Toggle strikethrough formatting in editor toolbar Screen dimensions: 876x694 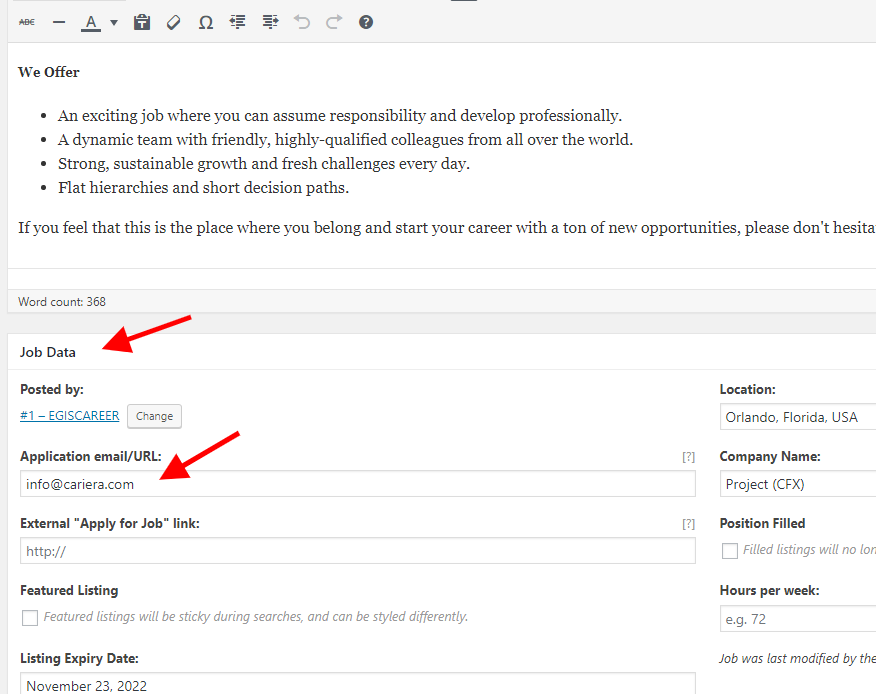[27, 22]
